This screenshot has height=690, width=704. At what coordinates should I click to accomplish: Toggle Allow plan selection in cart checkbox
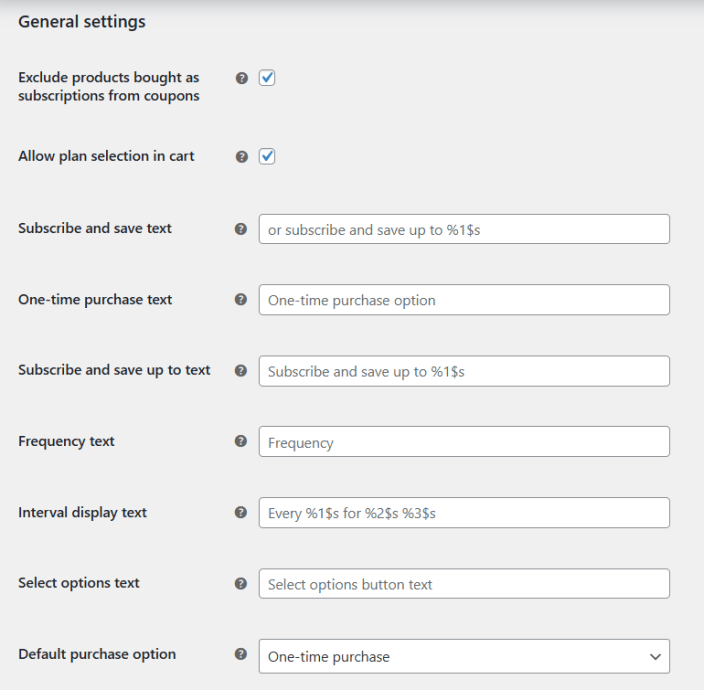click(267, 157)
